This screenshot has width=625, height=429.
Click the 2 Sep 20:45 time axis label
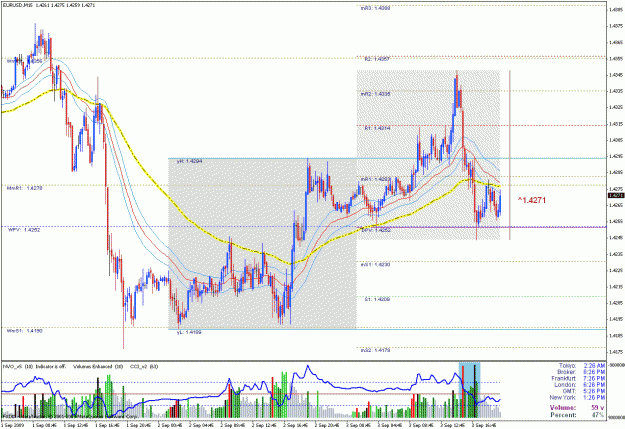click(328, 425)
